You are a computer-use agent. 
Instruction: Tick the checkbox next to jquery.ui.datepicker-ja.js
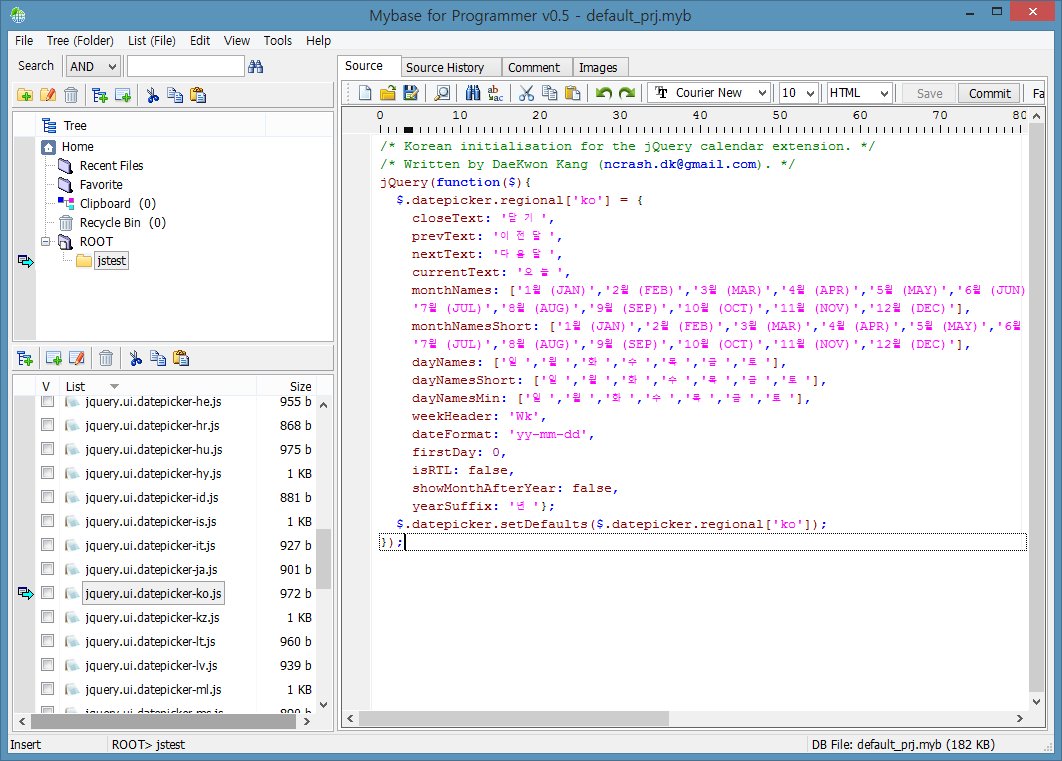point(47,569)
